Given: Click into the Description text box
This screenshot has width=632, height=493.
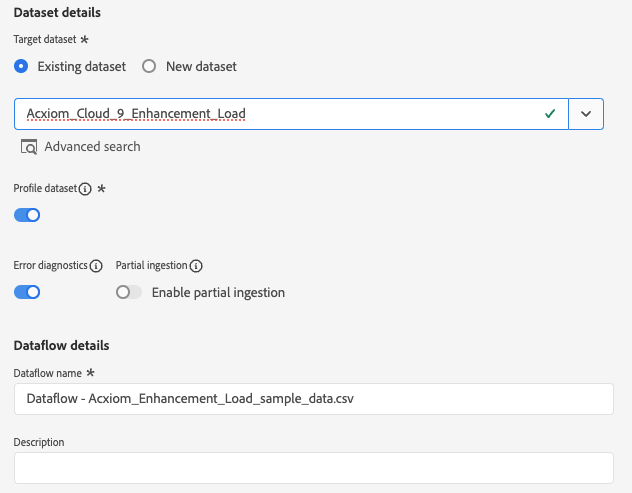Looking at the screenshot, I should point(313,467).
